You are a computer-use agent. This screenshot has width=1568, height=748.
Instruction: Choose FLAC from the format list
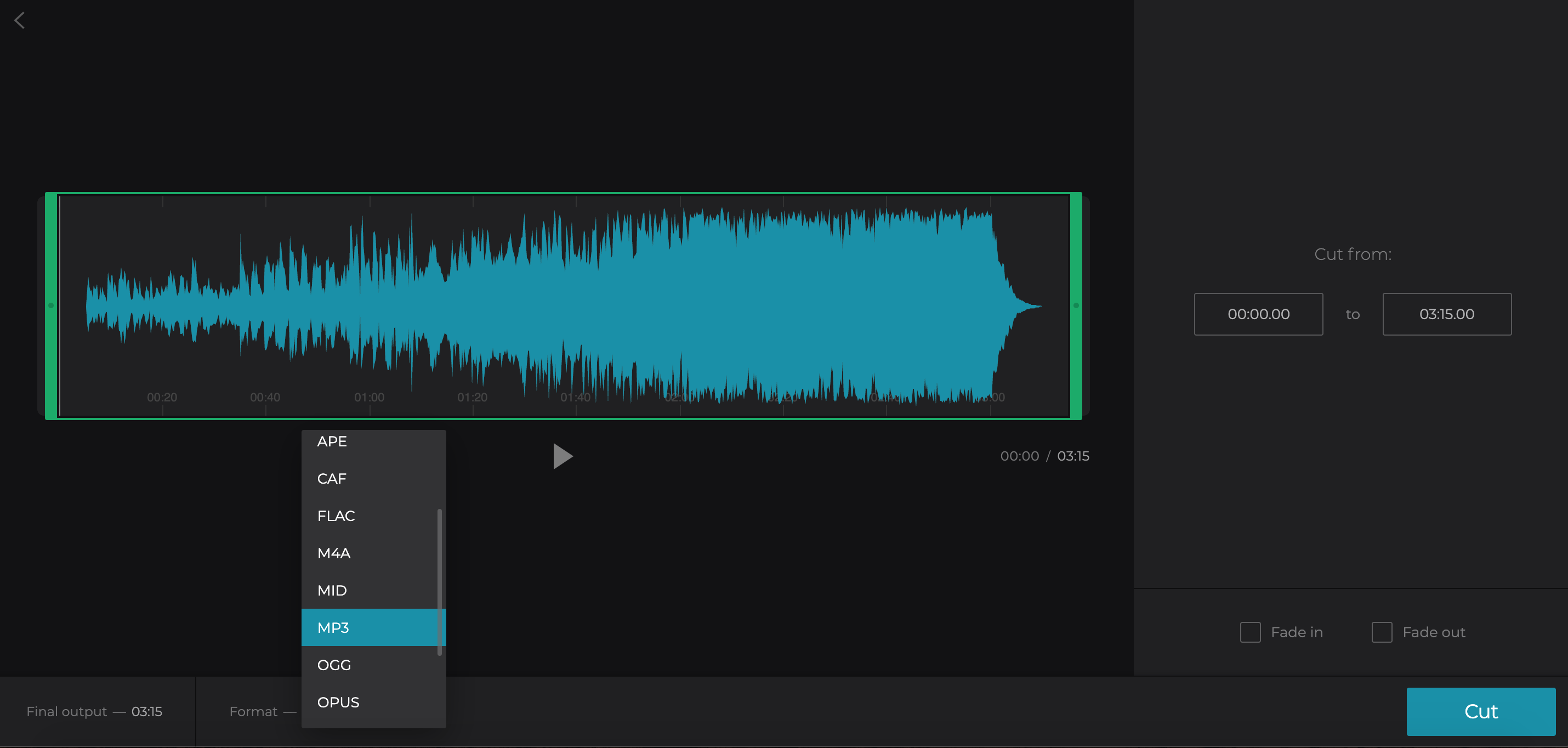(336, 515)
